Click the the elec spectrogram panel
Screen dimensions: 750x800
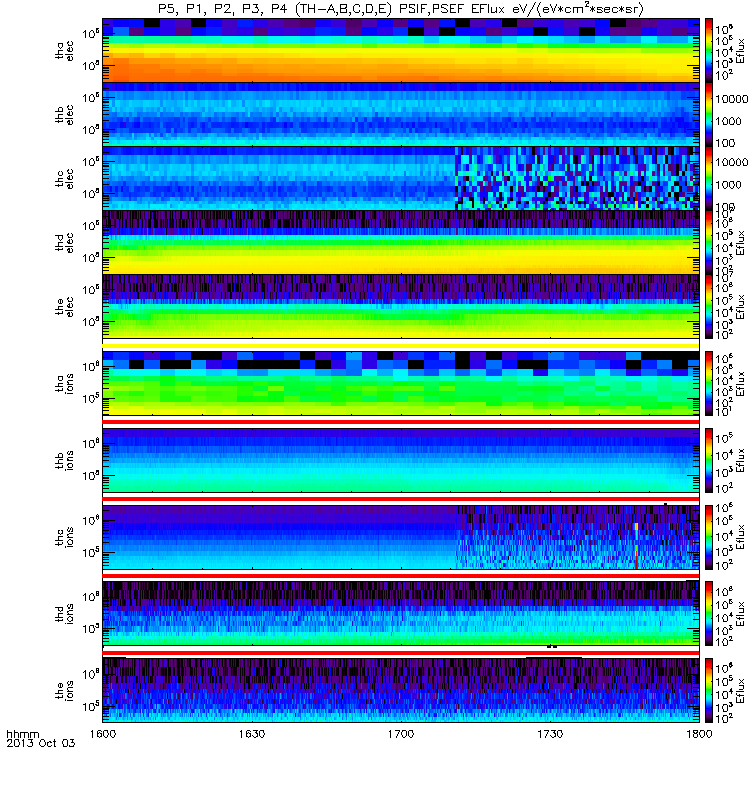[x=401, y=307]
